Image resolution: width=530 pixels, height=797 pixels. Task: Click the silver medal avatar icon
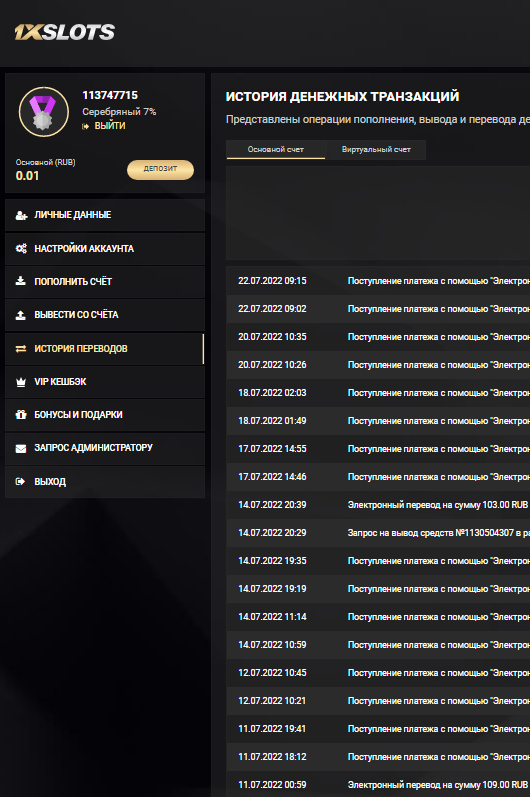point(44,112)
